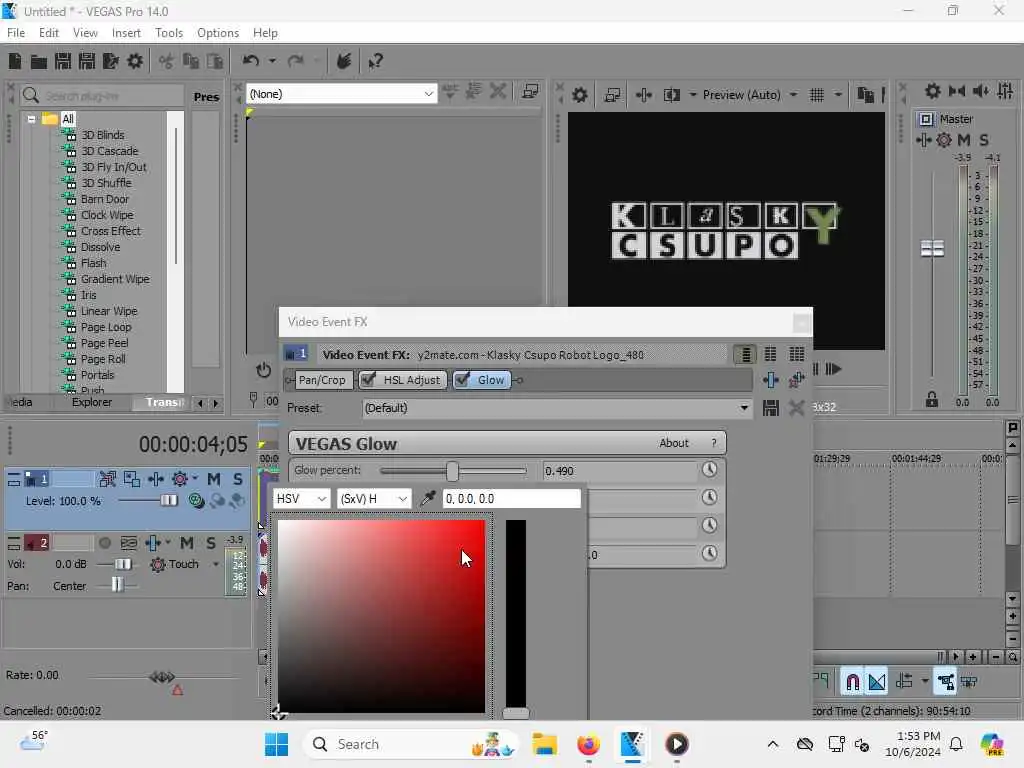Screen dimensions: 1024x768
Task: Click the Plug-In Chain icon
Action: [x=771, y=380]
